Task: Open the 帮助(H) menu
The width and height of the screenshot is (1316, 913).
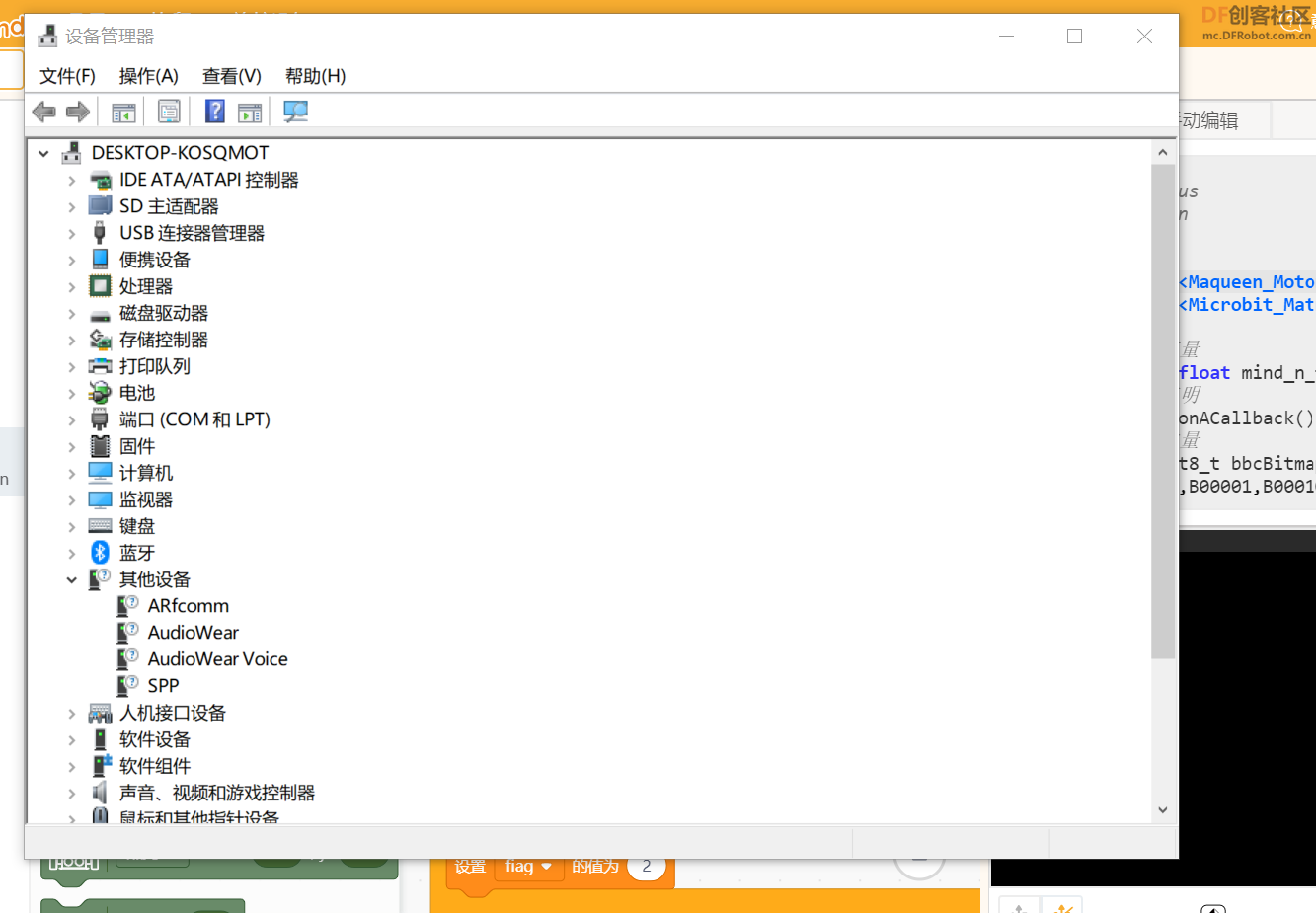Action: pyautogui.click(x=315, y=76)
